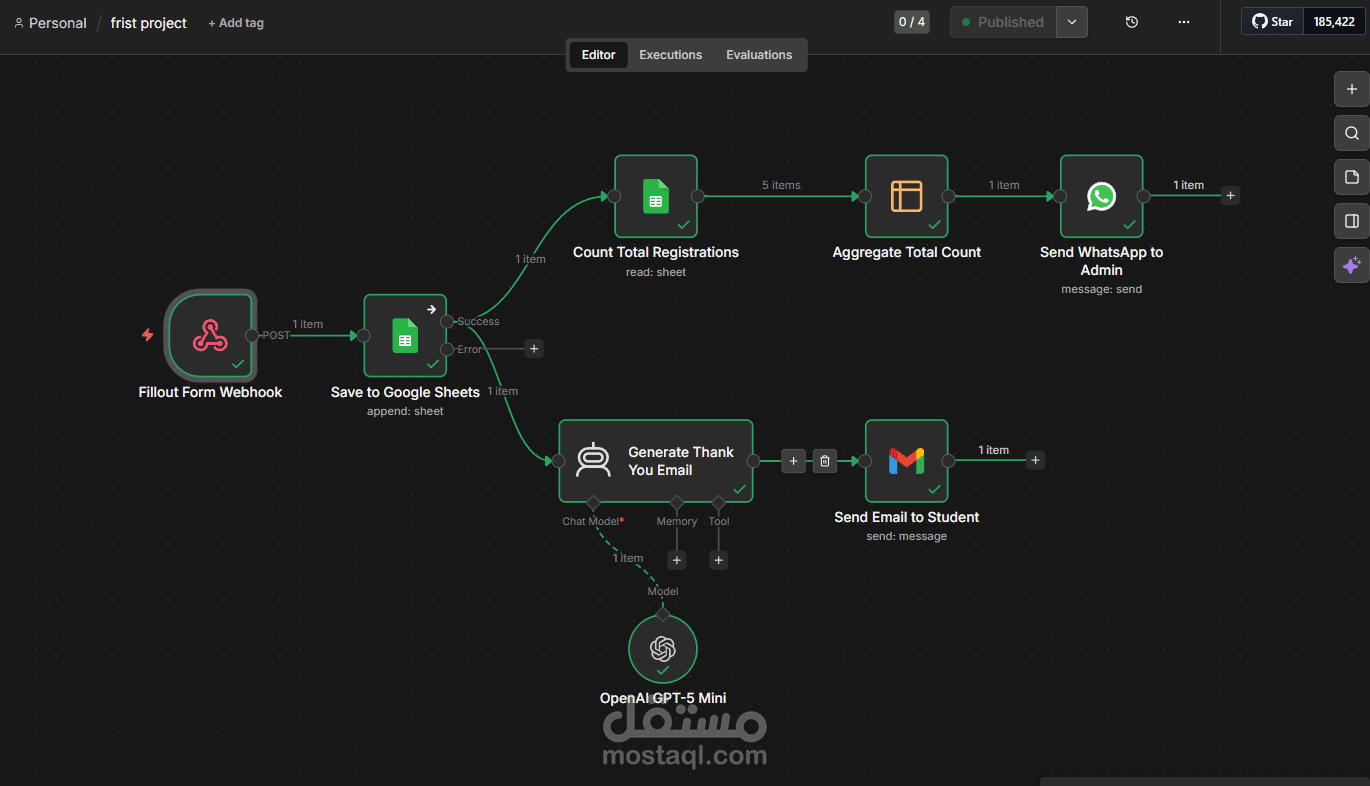Switch to the Executions tab
Screen dimensions: 1370x786
pyautogui.click(x=670, y=55)
